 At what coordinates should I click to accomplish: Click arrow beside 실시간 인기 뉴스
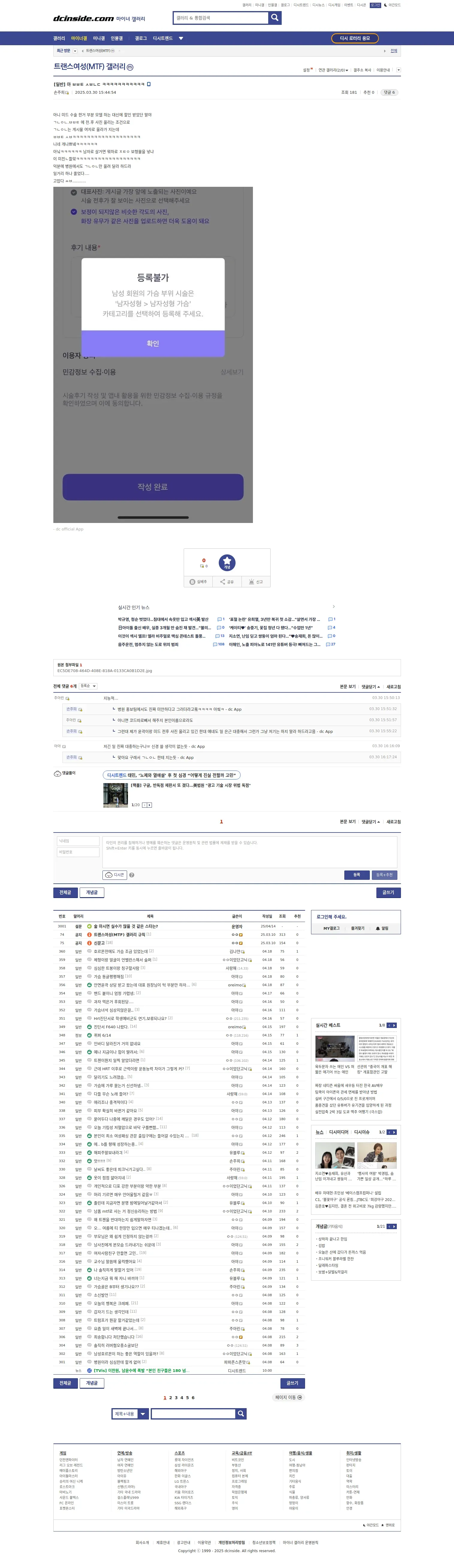tap(333, 607)
